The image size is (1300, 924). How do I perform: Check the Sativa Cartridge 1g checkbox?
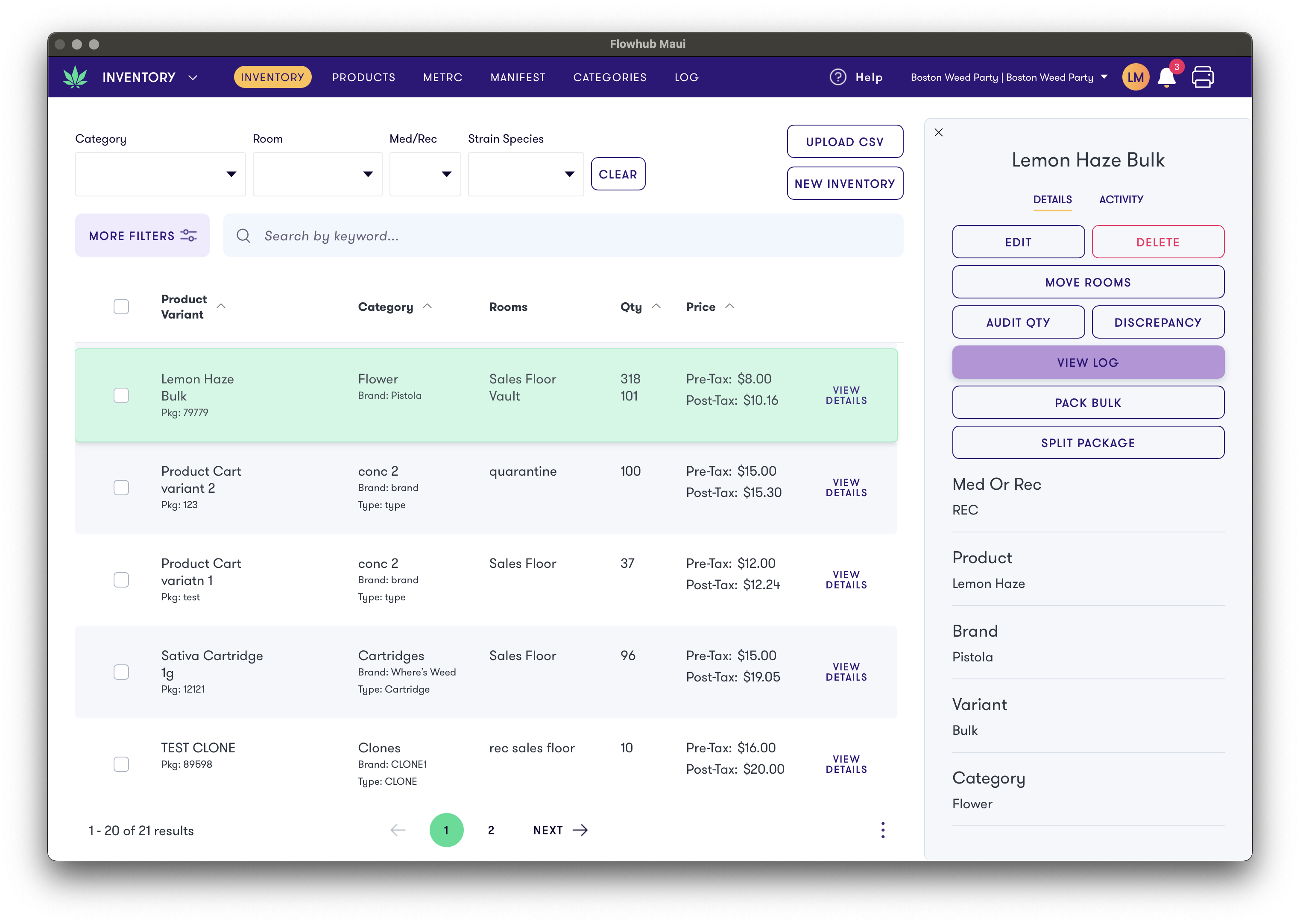[121, 672]
